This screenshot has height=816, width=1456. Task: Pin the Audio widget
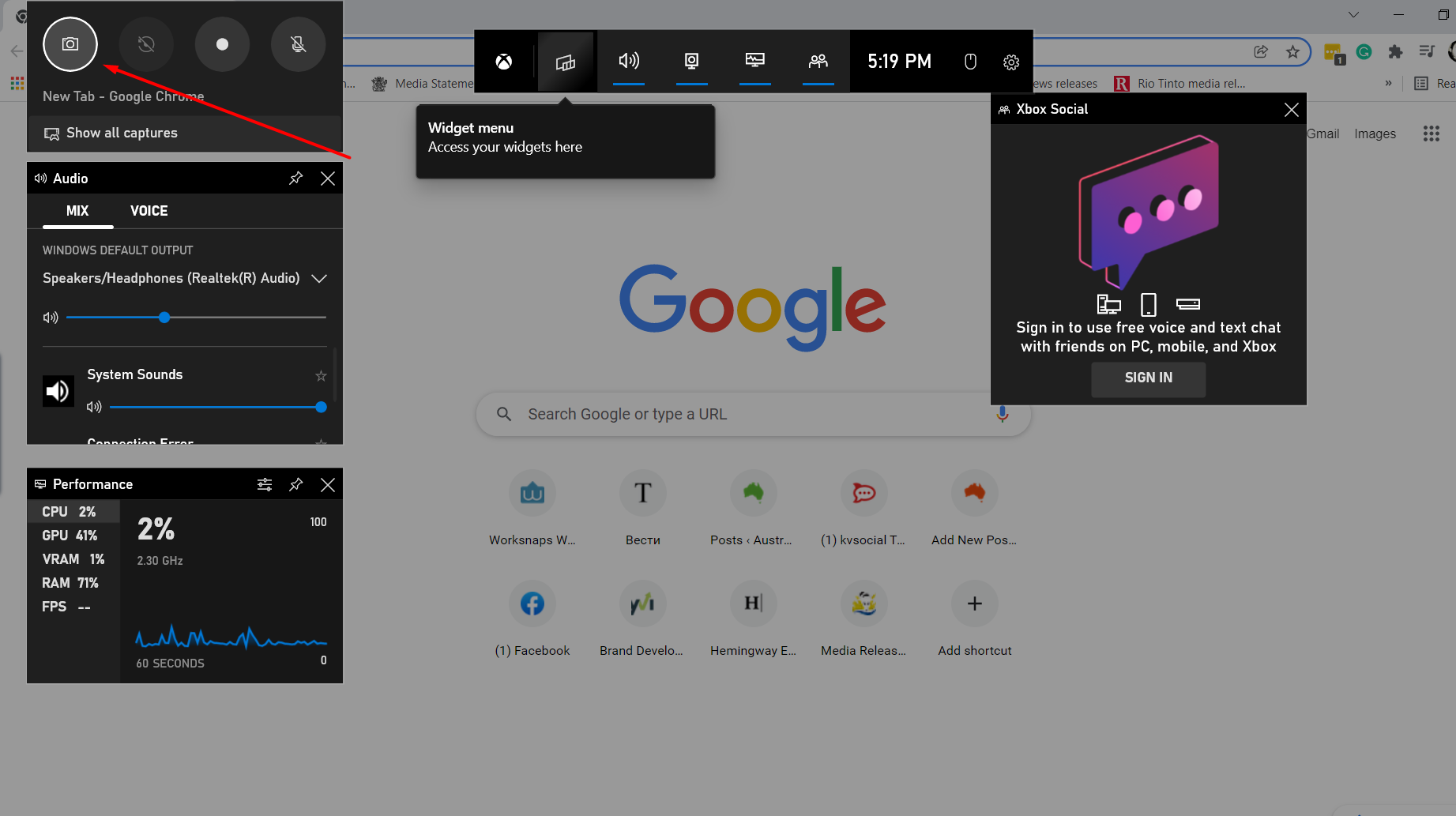(x=295, y=178)
